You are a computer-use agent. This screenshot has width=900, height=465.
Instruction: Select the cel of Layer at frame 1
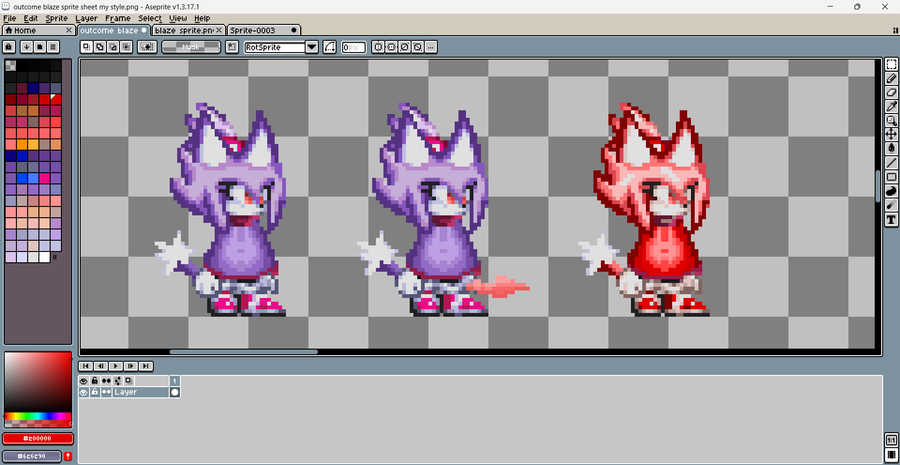click(x=174, y=392)
